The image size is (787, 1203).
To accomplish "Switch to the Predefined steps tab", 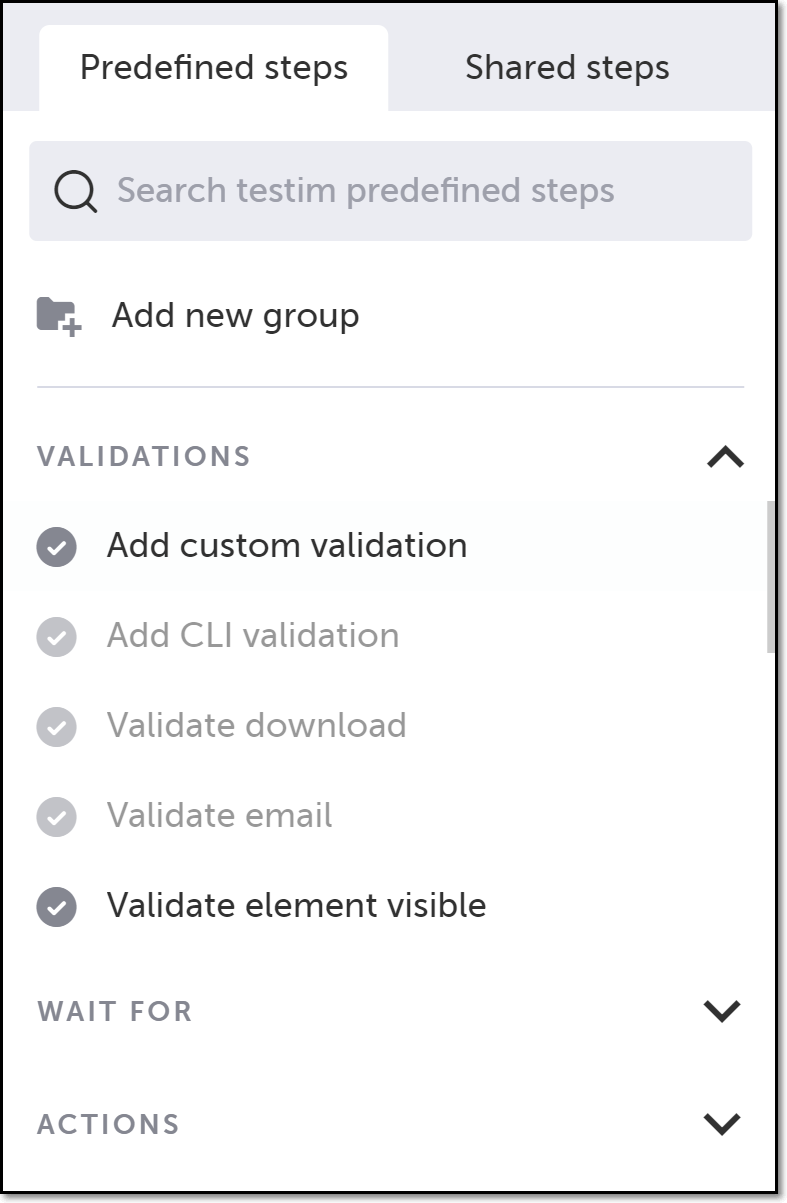I will [x=214, y=68].
